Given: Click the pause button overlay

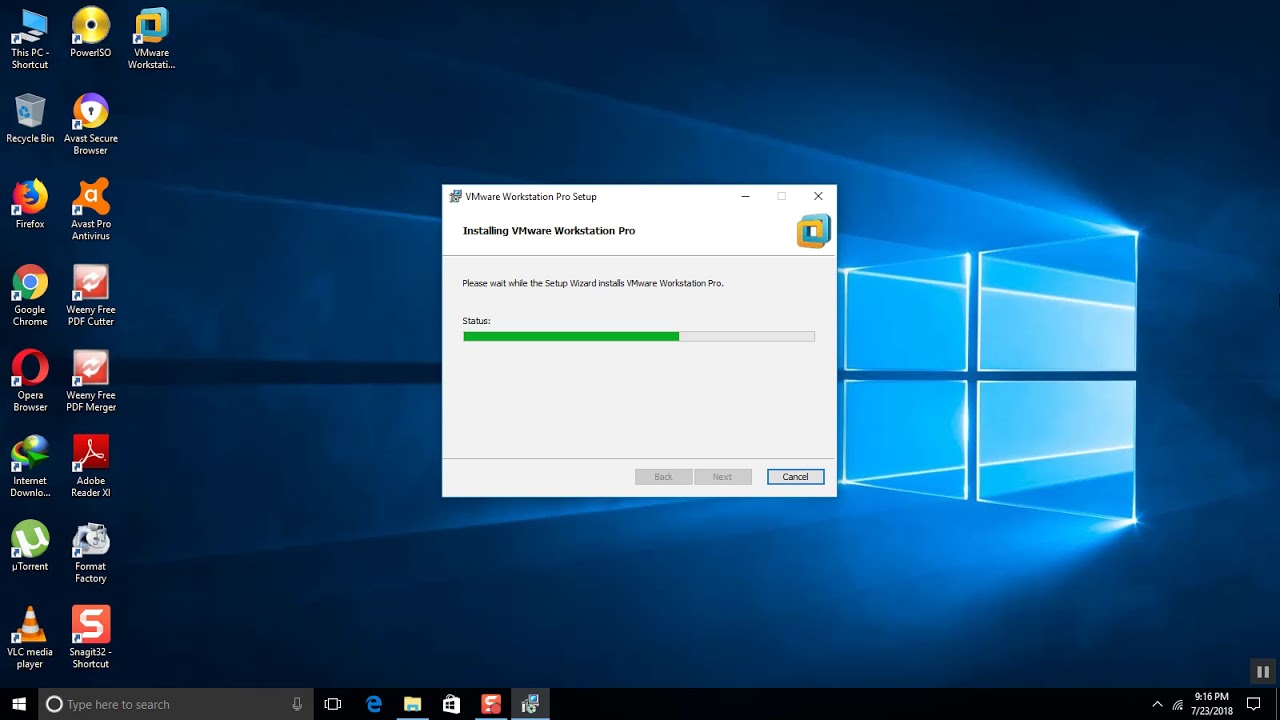Looking at the screenshot, I should (1263, 672).
